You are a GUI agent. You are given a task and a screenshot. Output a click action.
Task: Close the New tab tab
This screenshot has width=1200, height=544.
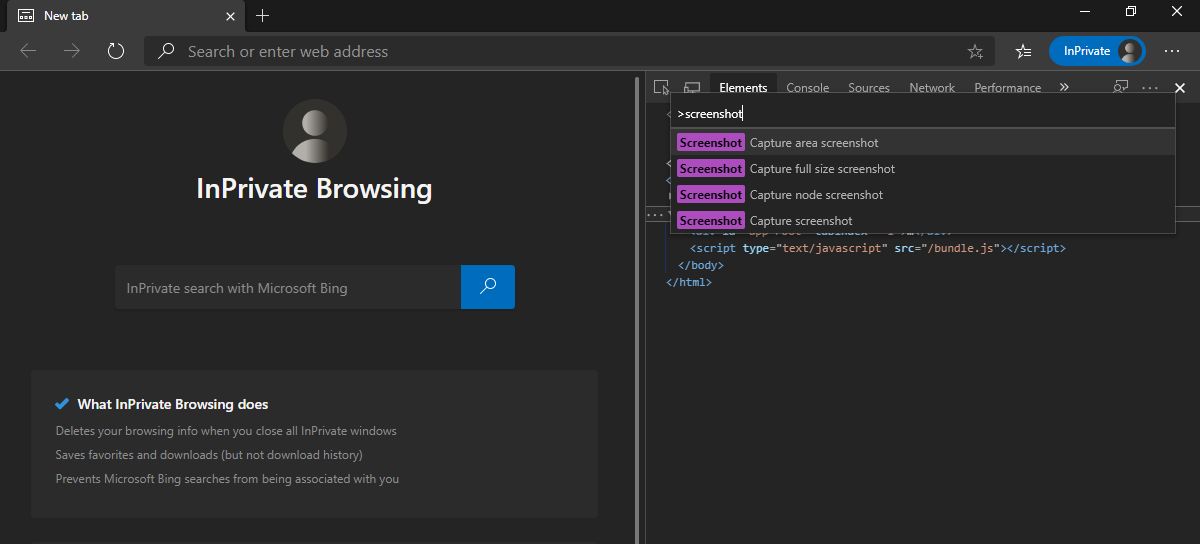pyautogui.click(x=231, y=16)
